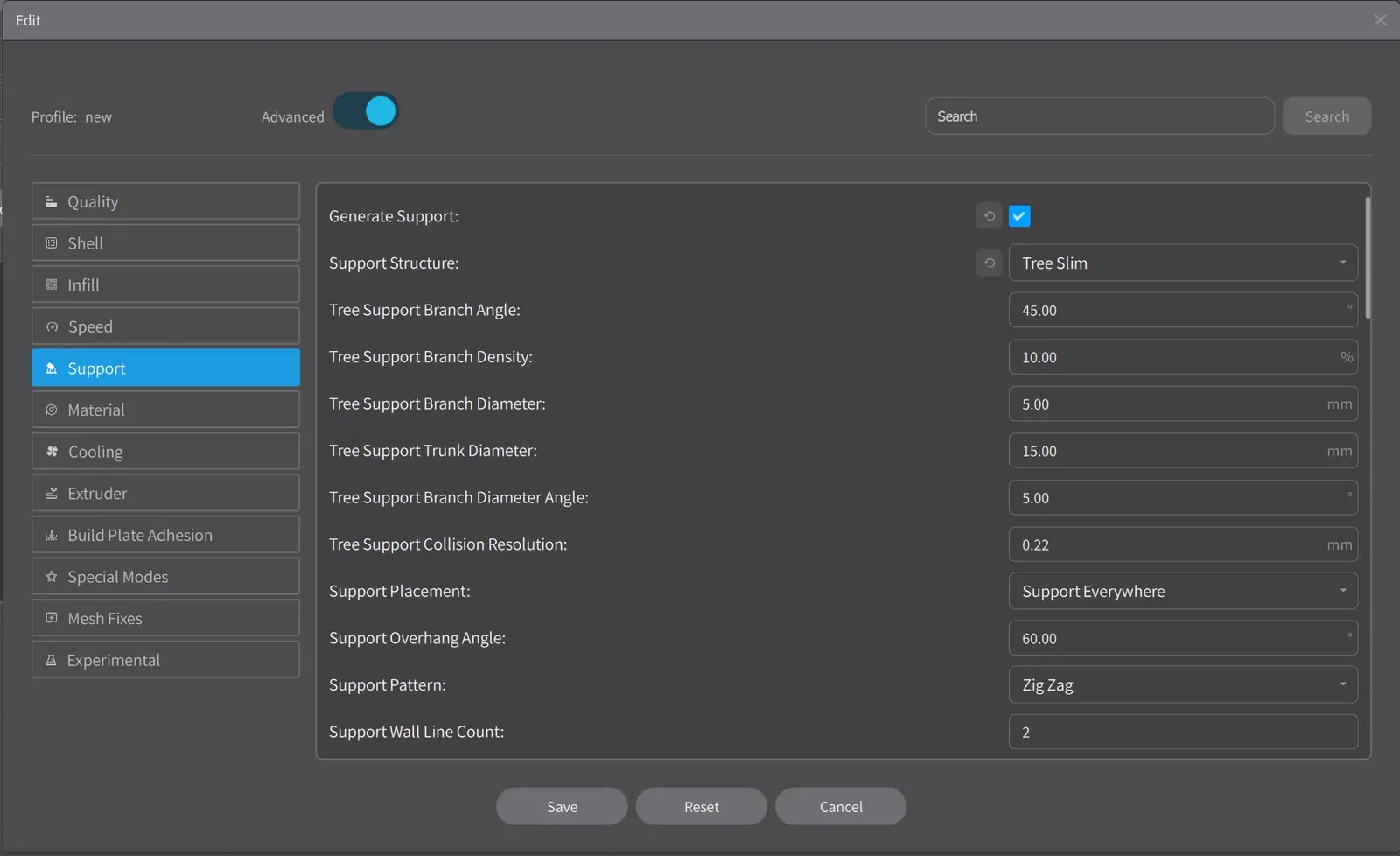The height and width of the screenshot is (856, 1400).
Task: Click the Experimental flask icon
Action: (52, 660)
